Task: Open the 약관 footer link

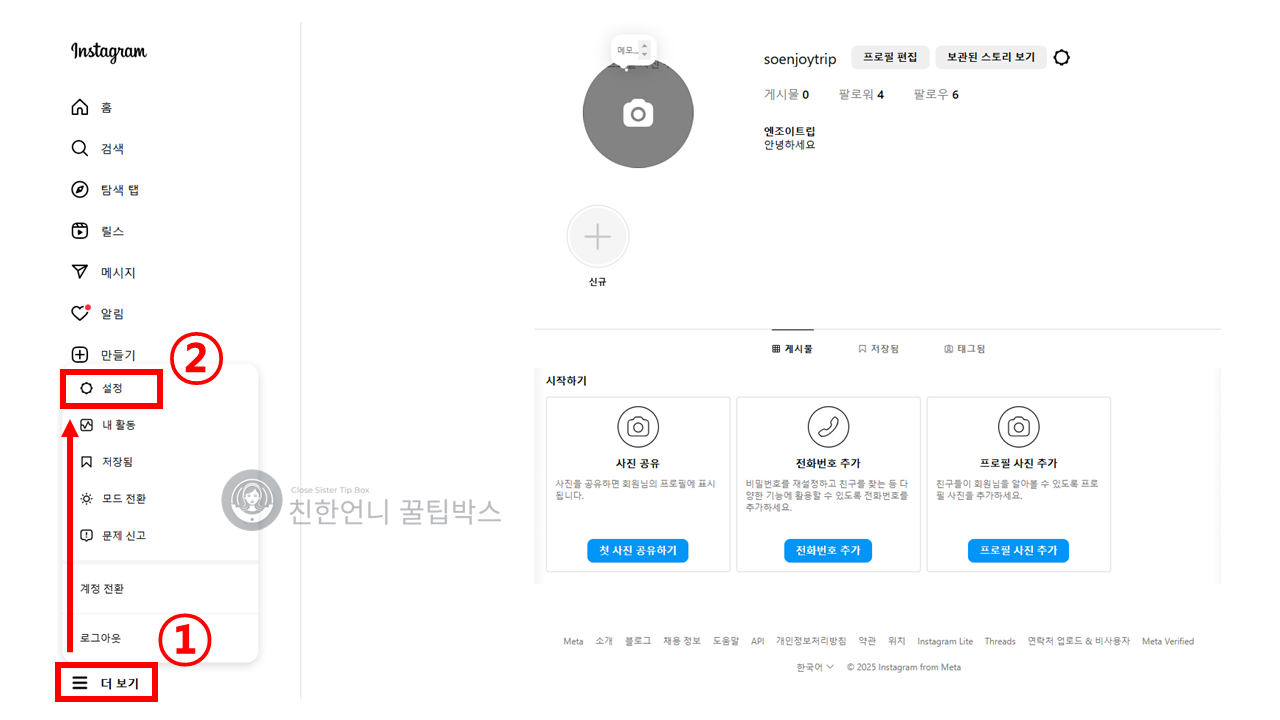Action: click(x=867, y=641)
